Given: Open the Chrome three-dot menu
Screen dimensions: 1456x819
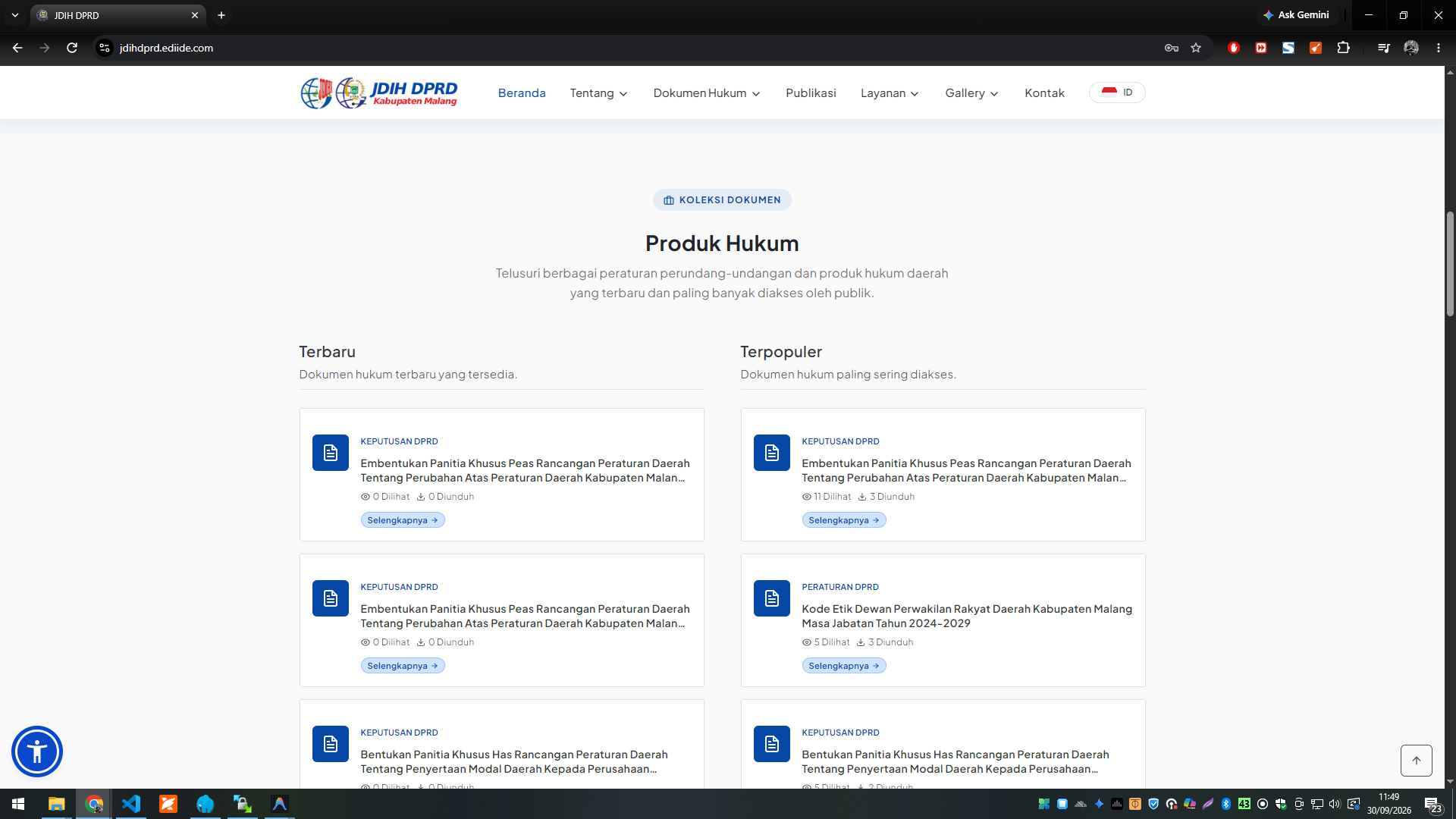Looking at the screenshot, I should point(1439,48).
